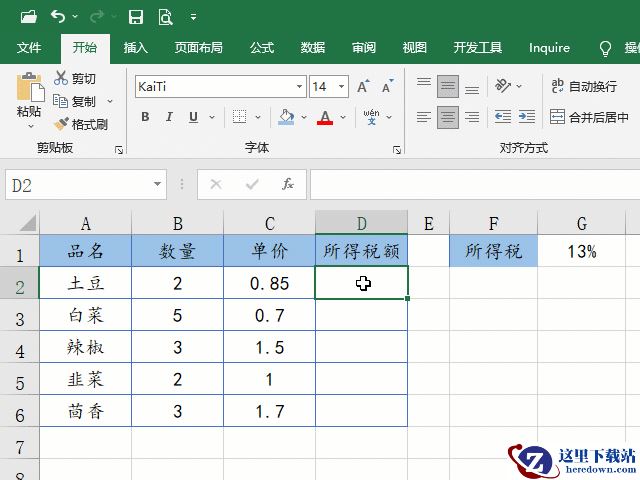Apply cell borders icon
The height and width of the screenshot is (480, 640).
click(x=240, y=117)
